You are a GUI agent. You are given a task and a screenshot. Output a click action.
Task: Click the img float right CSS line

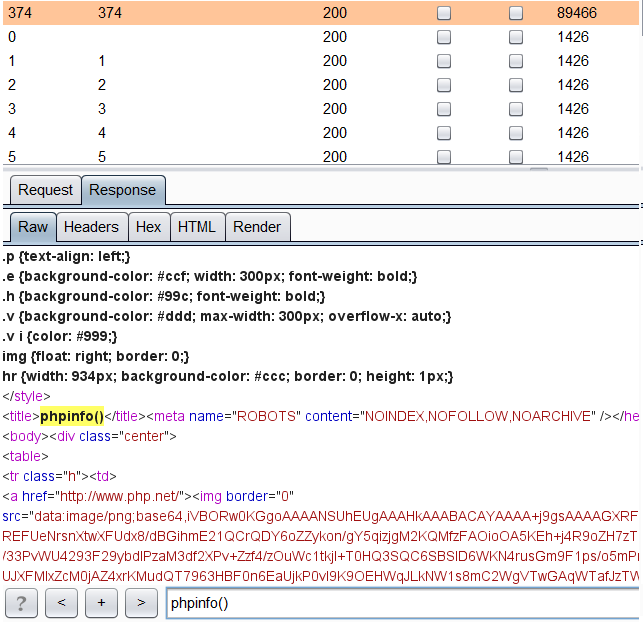(96, 356)
